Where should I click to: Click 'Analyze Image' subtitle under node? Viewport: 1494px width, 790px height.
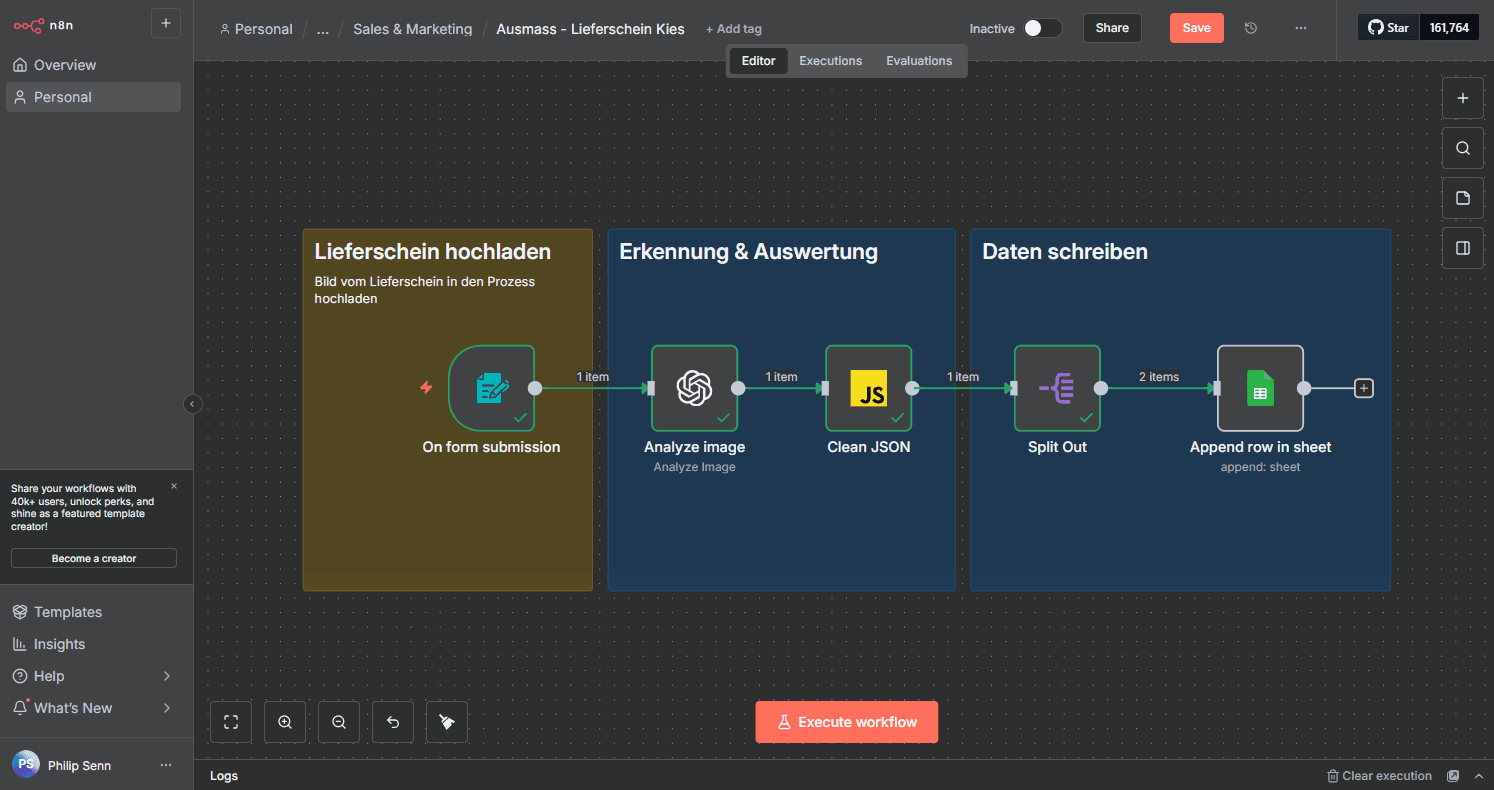pyautogui.click(x=694, y=467)
